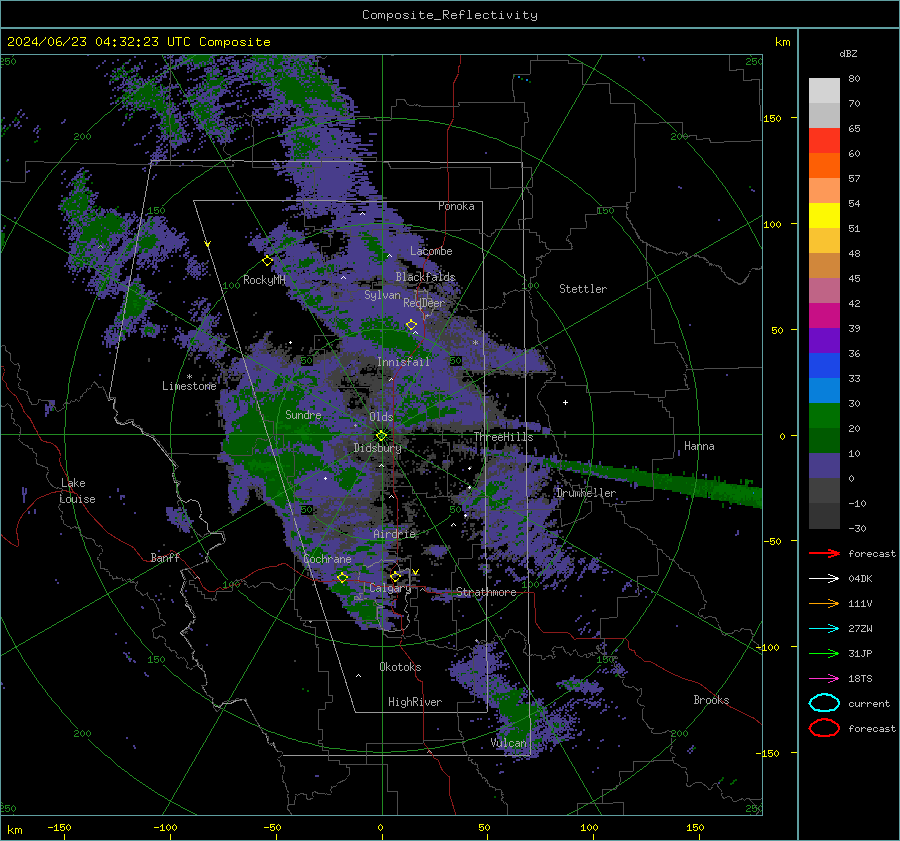The height and width of the screenshot is (841, 900).
Task: Click the '100' value on right km axis
Action: click(x=772, y=224)
